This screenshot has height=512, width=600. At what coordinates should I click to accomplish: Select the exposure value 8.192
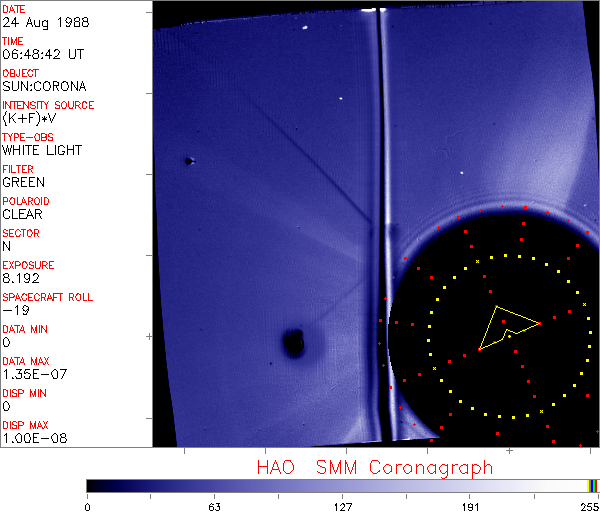(21, 278)
